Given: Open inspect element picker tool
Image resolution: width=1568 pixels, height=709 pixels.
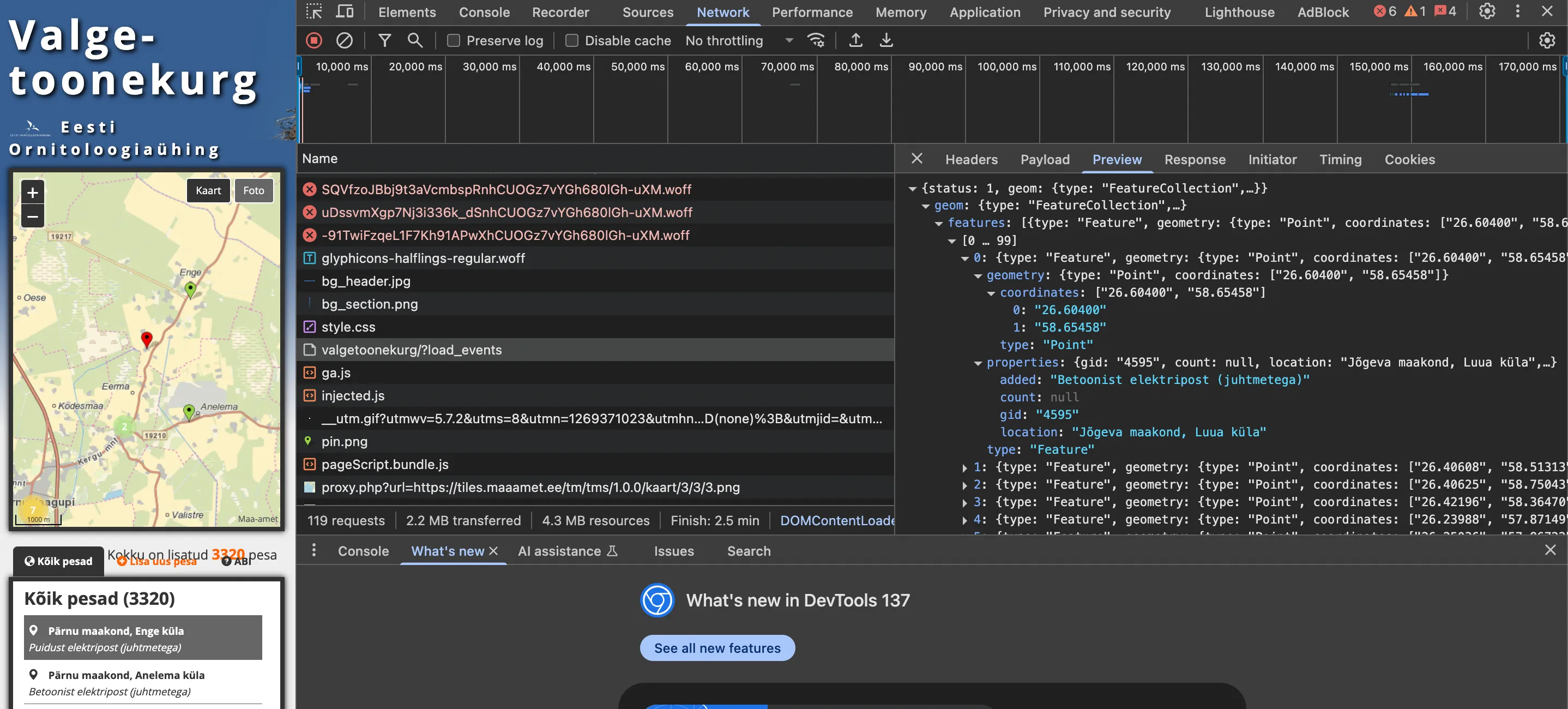Looking at the screenshot, I should point(314,11).
